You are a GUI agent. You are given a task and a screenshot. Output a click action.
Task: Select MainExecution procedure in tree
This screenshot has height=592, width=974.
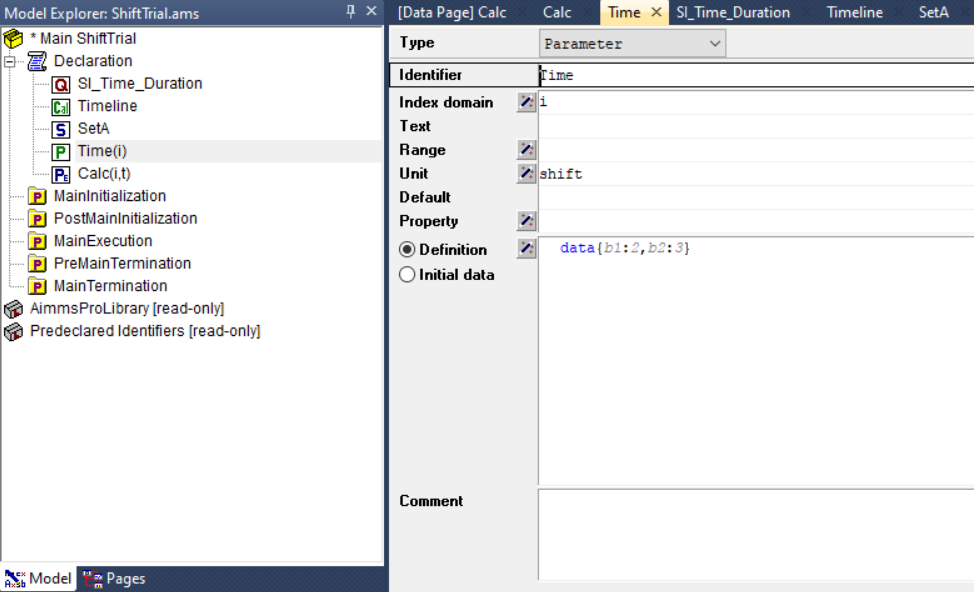coord(102,241)
